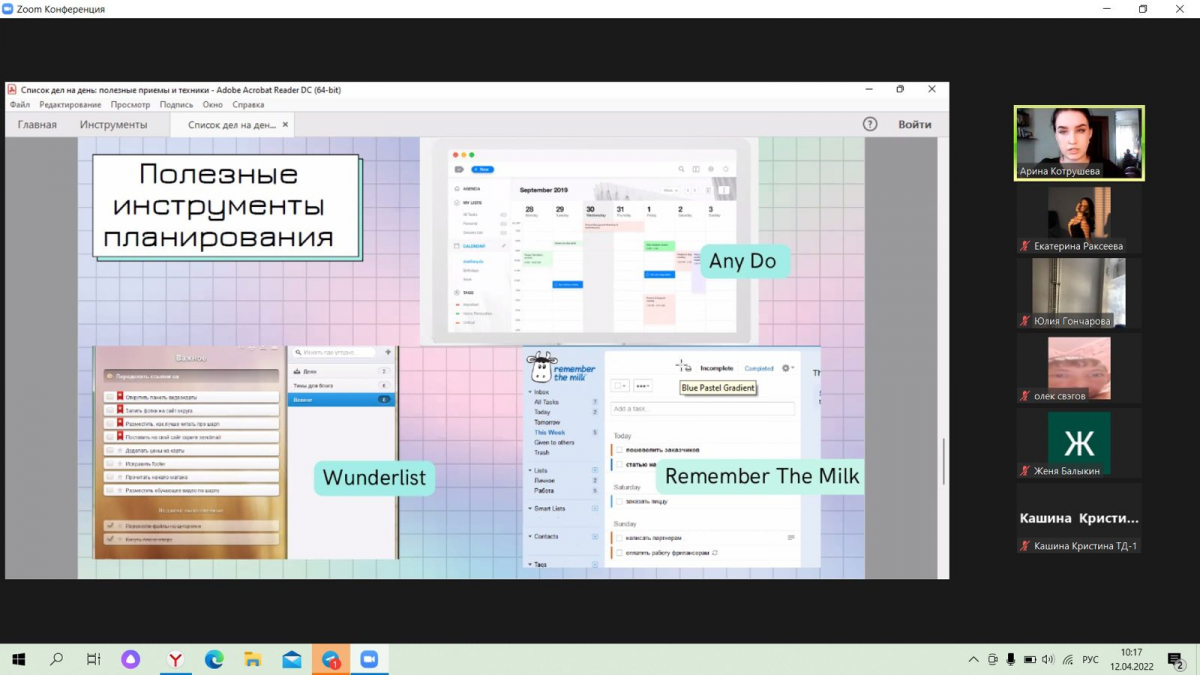1200x675 pixels.
Task: Collapse the Lists section in Remember The Milk
Action: click(529, 470)
